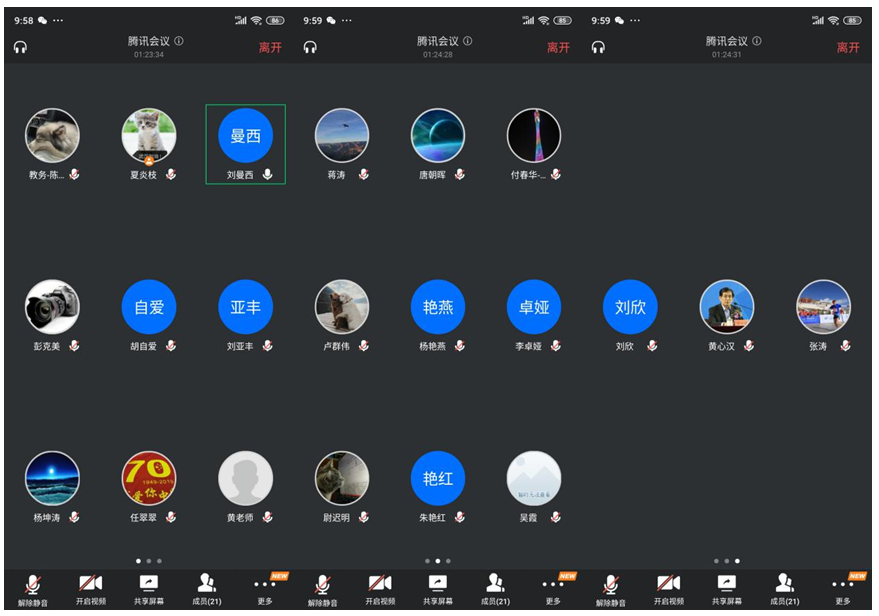Toggle 解除静音 unmute in the 9:58 screen
The width and height of the screenshot is (879, 616).
pyautogui.click(x=32, y=588)
